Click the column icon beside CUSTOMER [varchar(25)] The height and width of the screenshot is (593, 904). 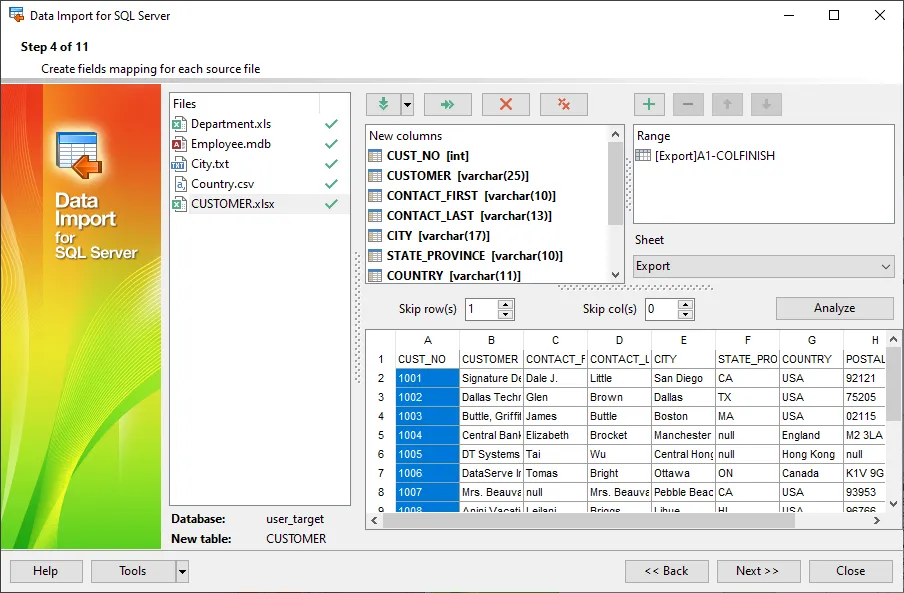[375, 176]
